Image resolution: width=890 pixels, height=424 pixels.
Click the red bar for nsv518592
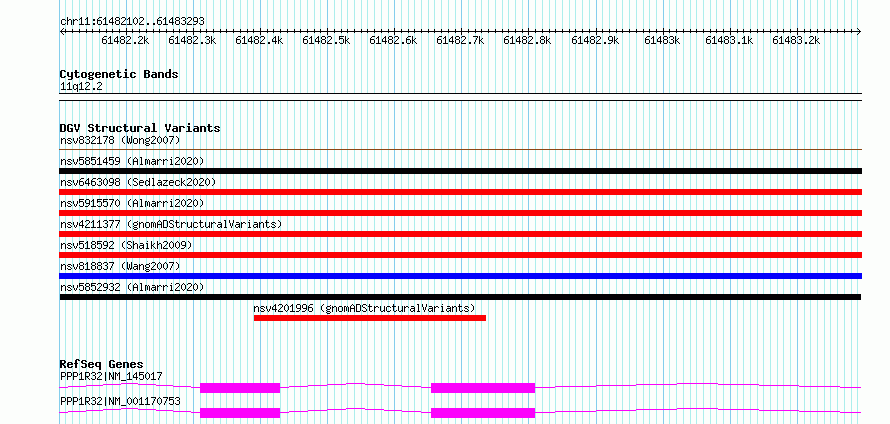[460, 255]
